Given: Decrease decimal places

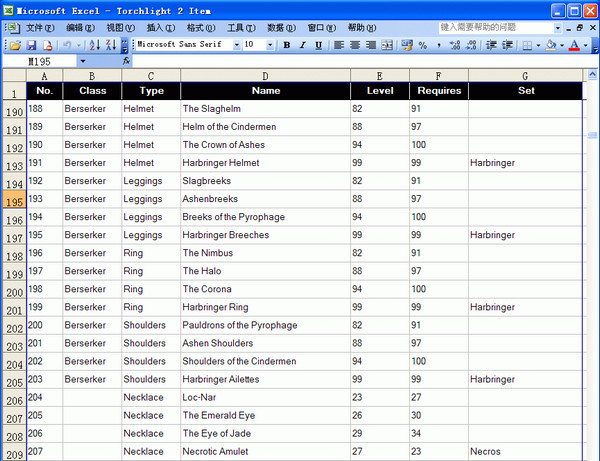Looking at the screenshot, I should coord(471,45).
